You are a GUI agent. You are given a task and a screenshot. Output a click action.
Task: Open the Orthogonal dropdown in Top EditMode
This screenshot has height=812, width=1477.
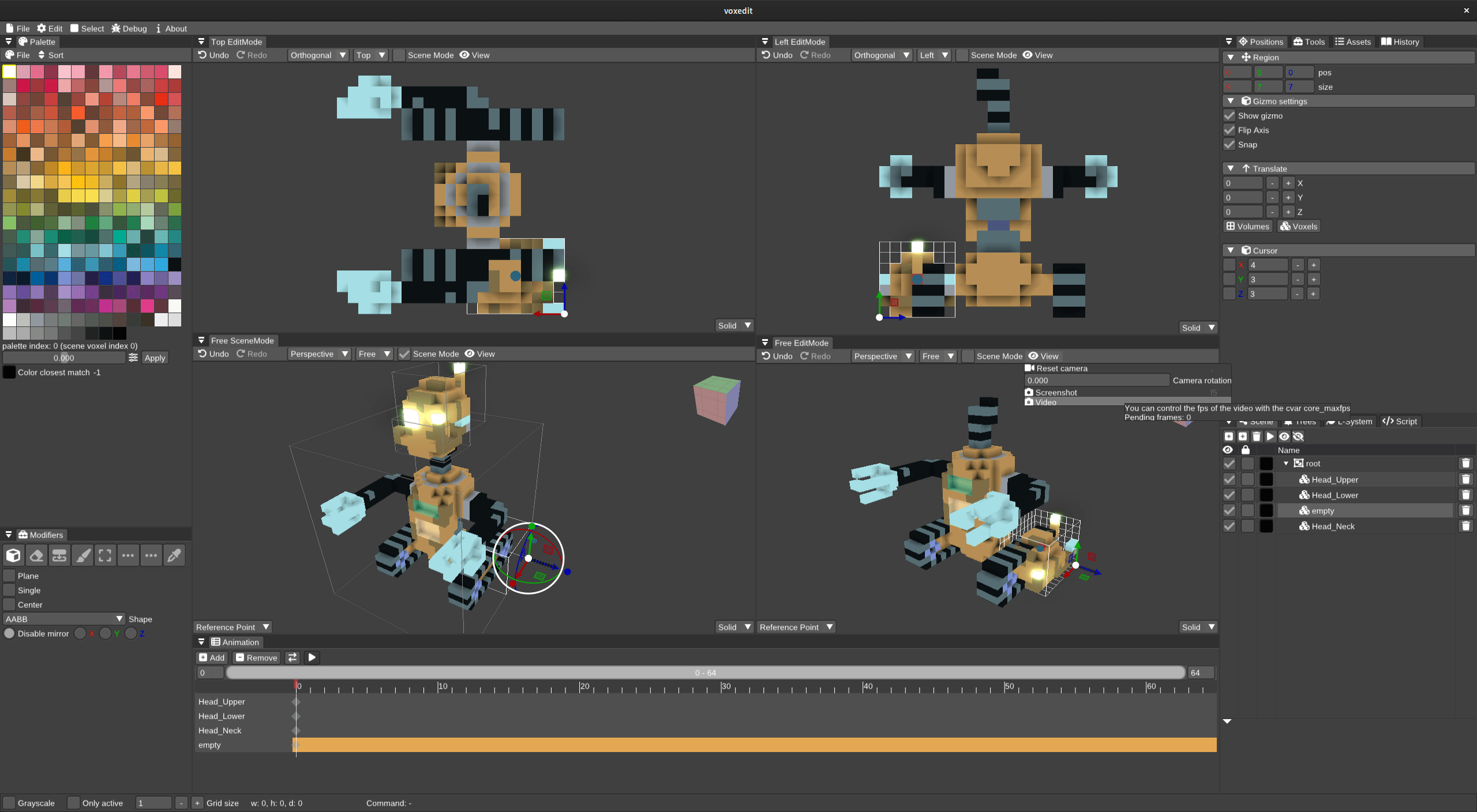(x=318, y=55)
